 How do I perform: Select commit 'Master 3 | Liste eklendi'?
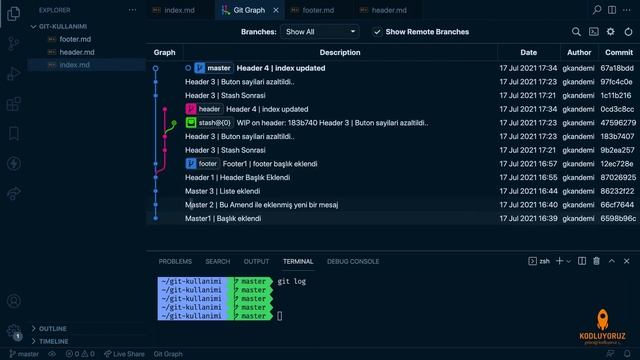[x=222, y=191]
